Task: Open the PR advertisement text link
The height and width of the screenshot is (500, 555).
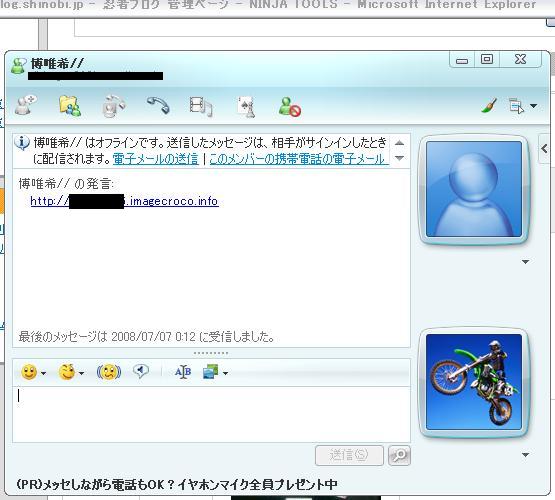Action: coord(177,484)
